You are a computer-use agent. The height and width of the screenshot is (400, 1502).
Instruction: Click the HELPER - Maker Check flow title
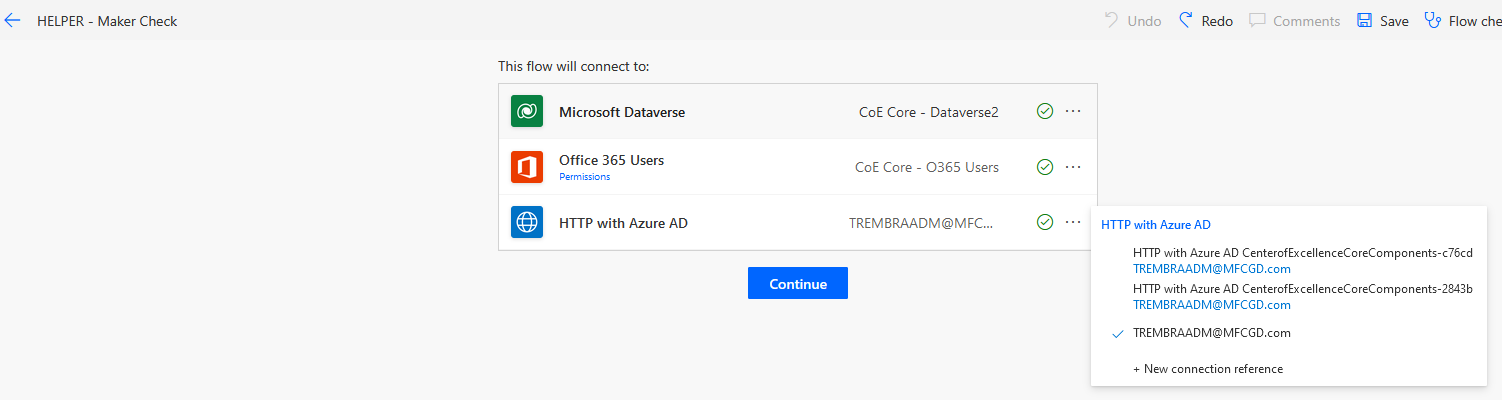coord(107,21)
